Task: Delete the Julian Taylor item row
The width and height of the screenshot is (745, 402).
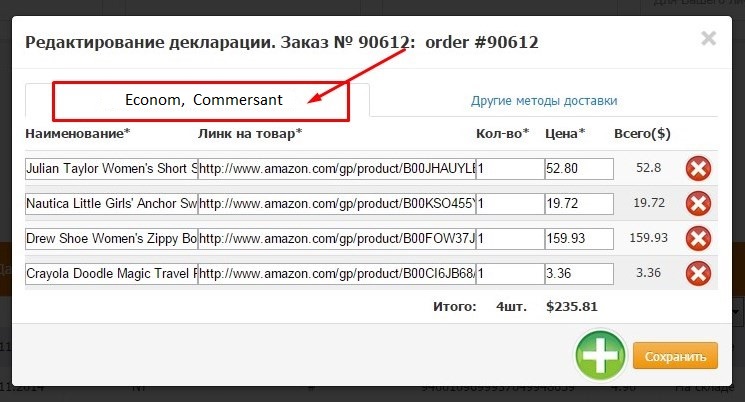Action: tap(698, 168)
